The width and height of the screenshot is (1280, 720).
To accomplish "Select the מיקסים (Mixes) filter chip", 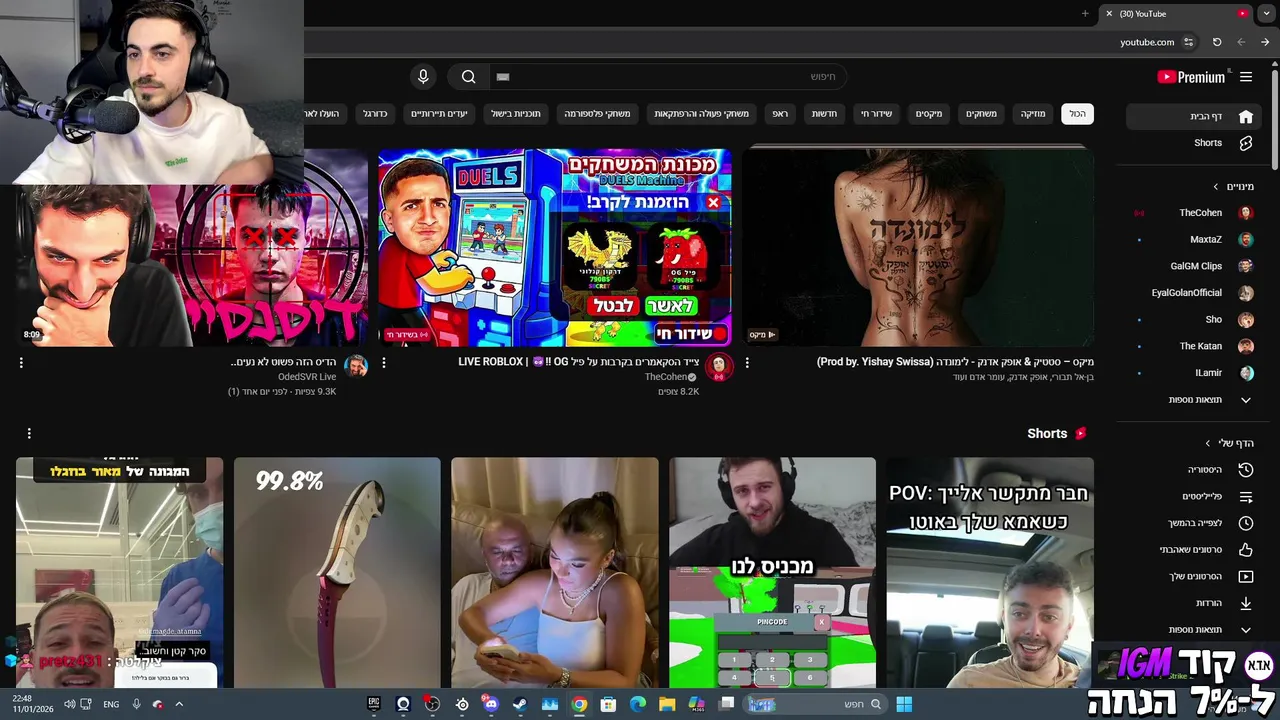I will [x=929, y=114].
